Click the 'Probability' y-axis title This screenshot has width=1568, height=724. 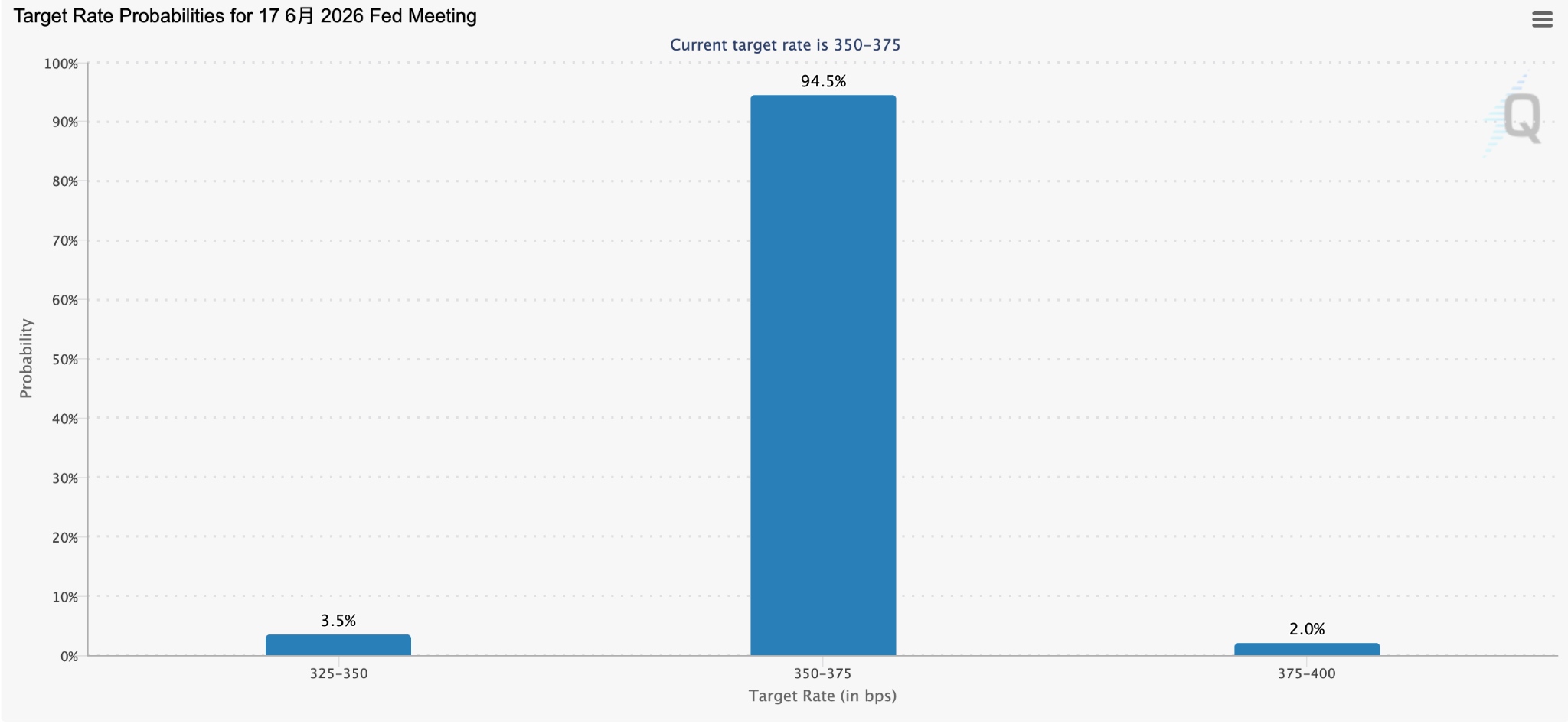(26, 358)
